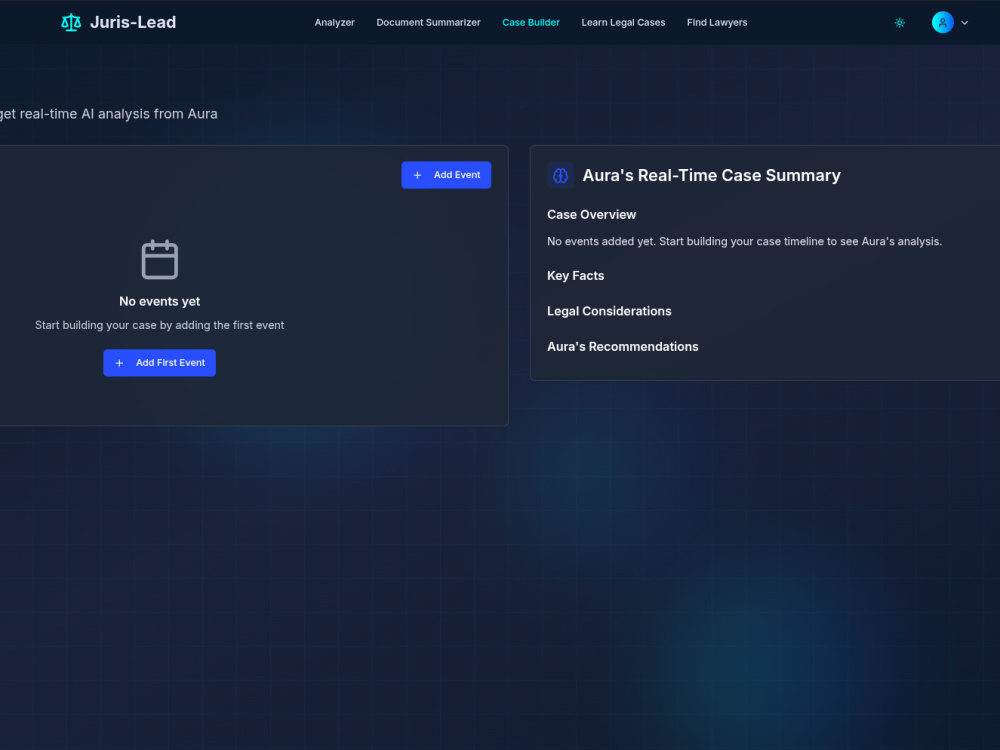Viewport: 1000px width, 750px height.
Task: Click the Aura's Real-Time Case Summary heading
Action: 711,175
